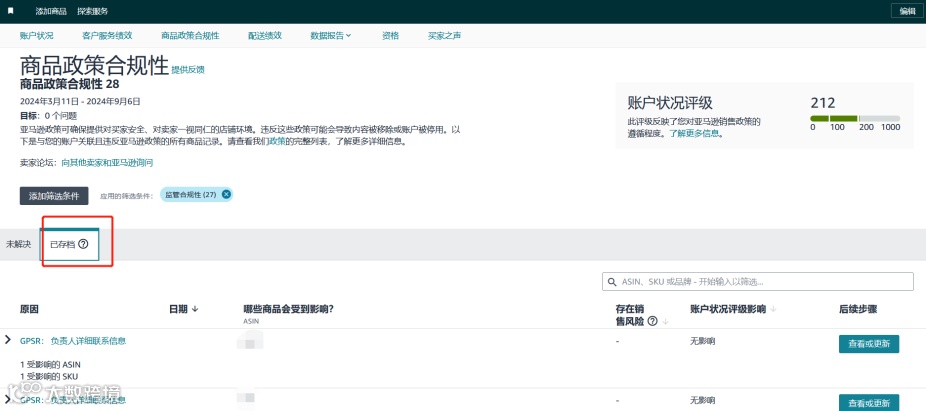Viewport: 926px width, 411px height.
Task: Expand first GPSR 负责人详细联系信息 row
Action: click(x=8, y=340)
